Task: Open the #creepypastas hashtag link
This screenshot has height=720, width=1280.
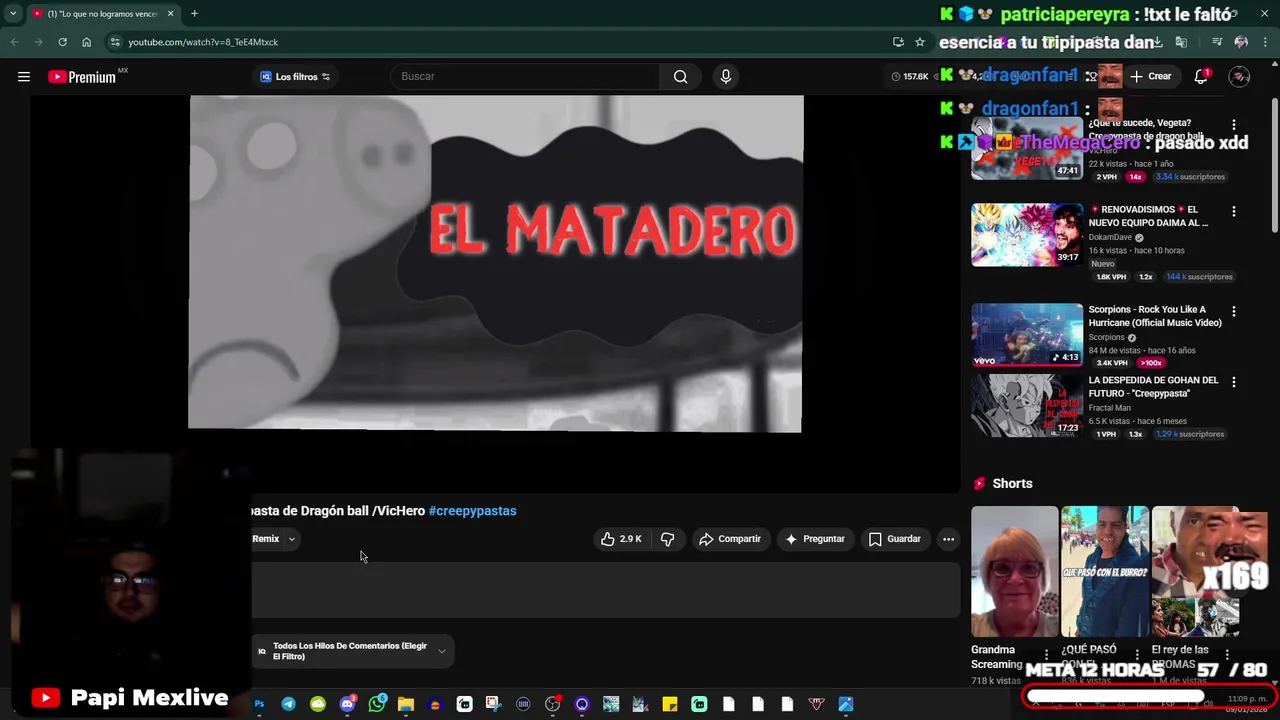Action: (x=472, y=511)
